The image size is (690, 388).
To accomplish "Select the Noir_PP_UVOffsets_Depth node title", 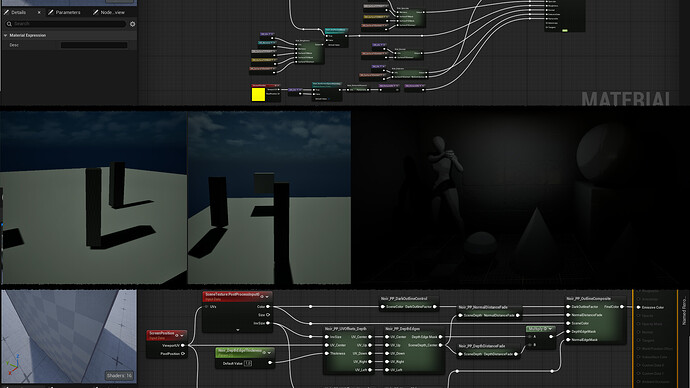I will tap(345, 329).
